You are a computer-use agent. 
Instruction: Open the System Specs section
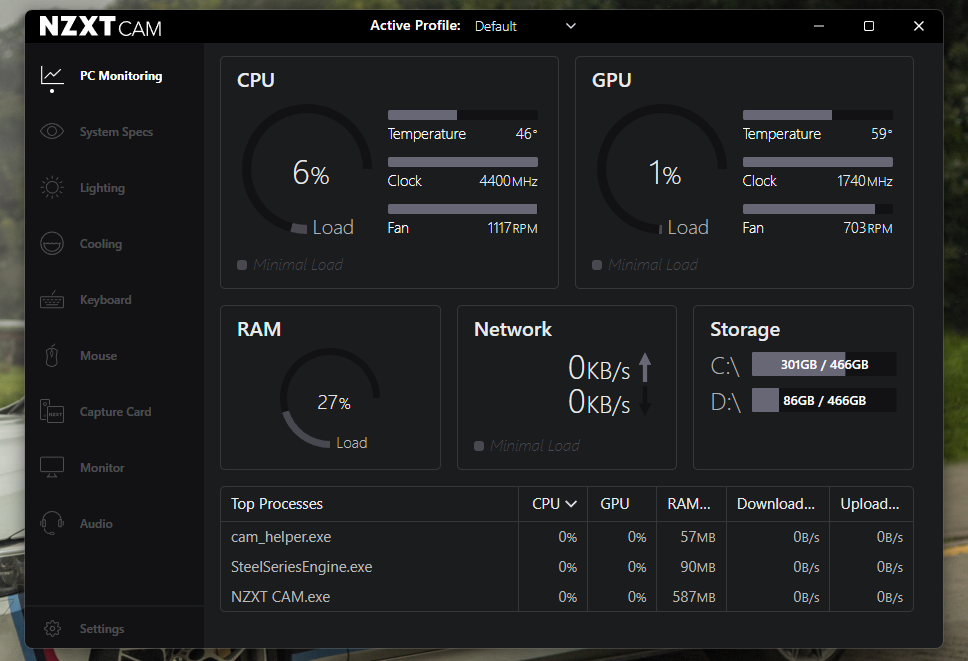116,132
